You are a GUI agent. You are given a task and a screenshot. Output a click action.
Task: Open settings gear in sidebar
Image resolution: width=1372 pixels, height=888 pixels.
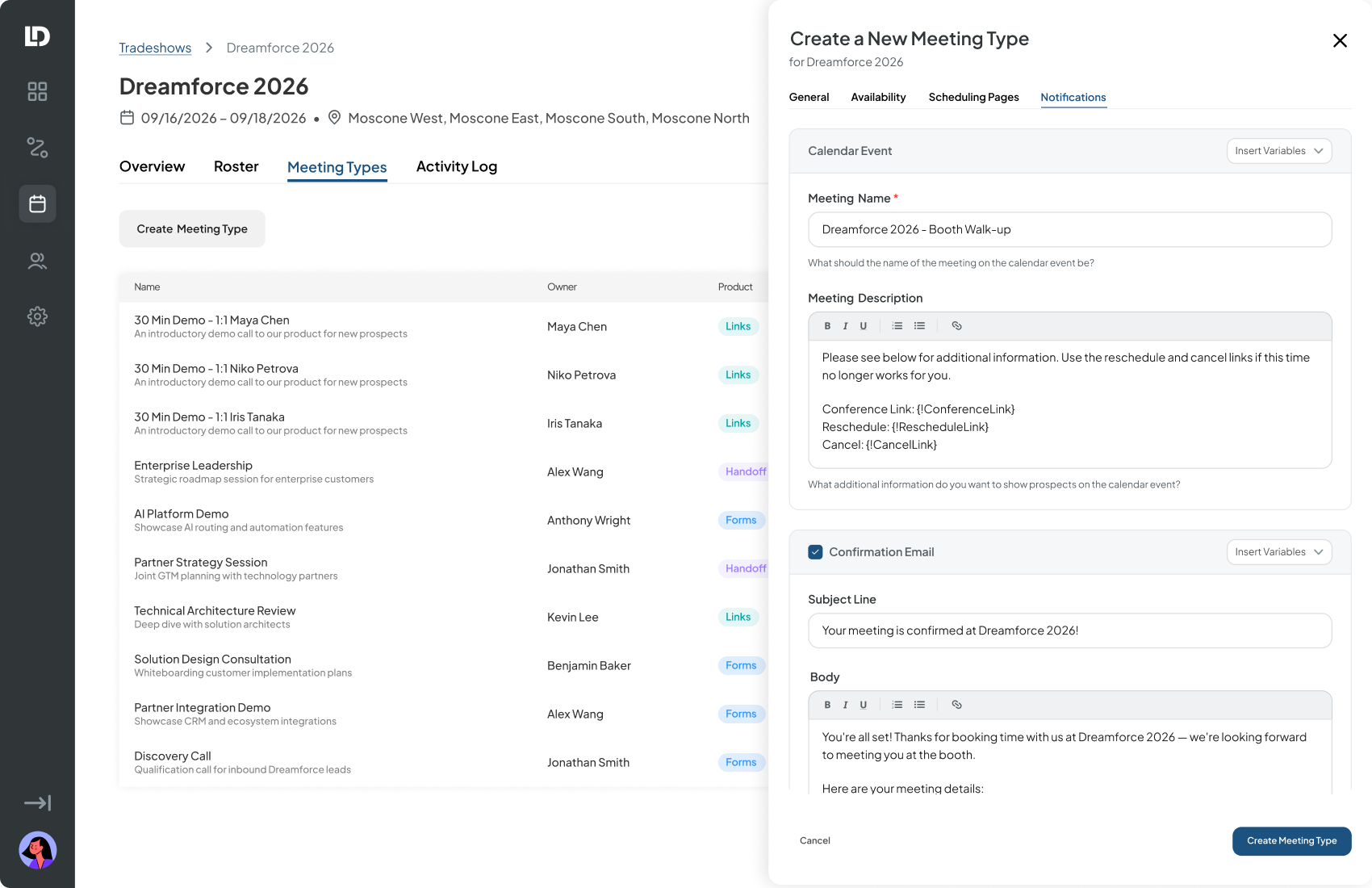(x=37, y=316)
